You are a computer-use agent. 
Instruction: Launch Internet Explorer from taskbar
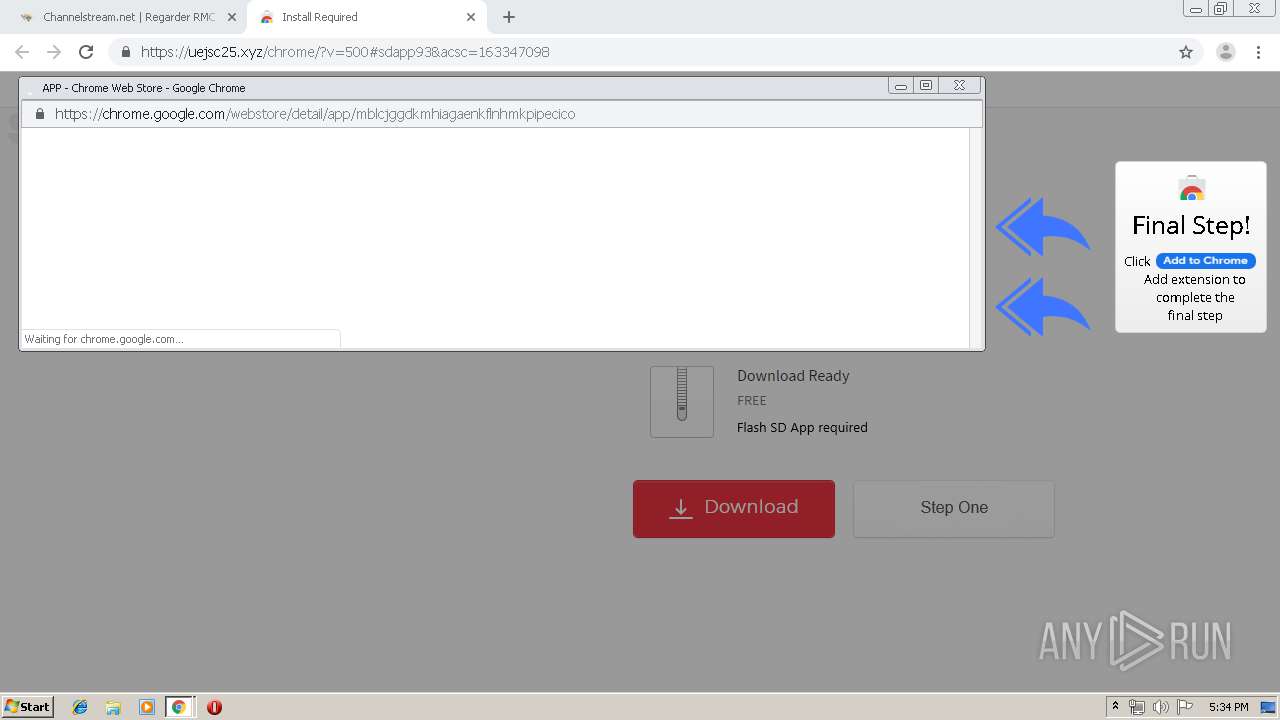click(80, 707)
